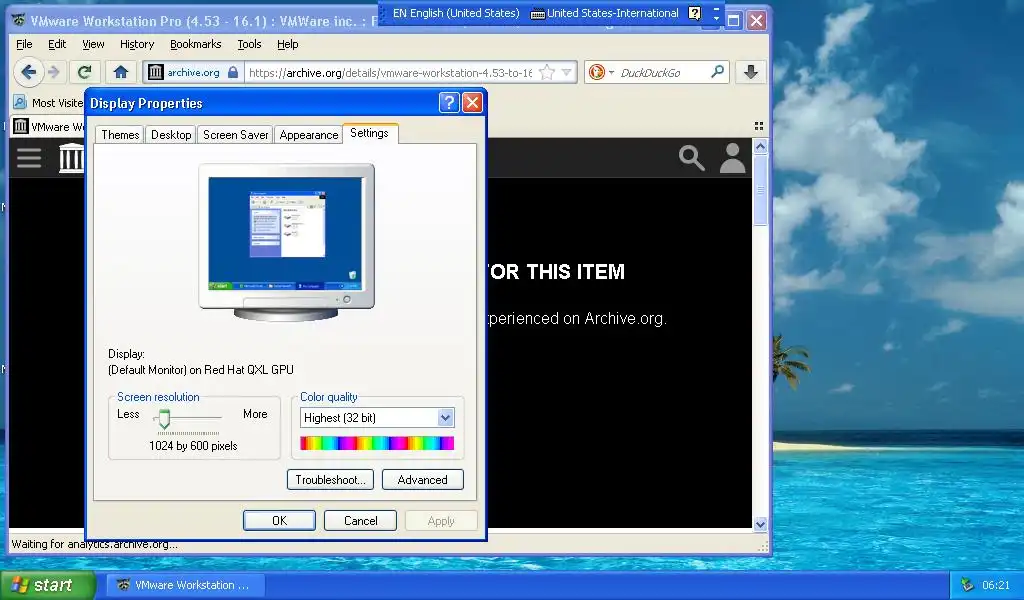Screen dimensions: 1024x600
Task: Open the Bookmarks menu
Action: pos(195,44)
